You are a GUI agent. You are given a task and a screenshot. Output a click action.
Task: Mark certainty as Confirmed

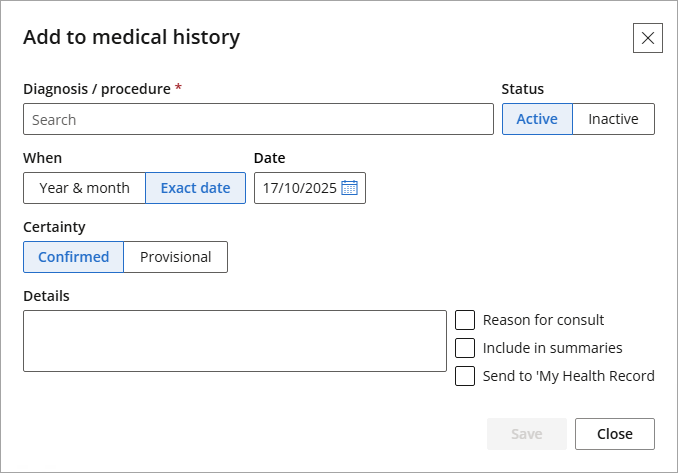click(73, 257)
